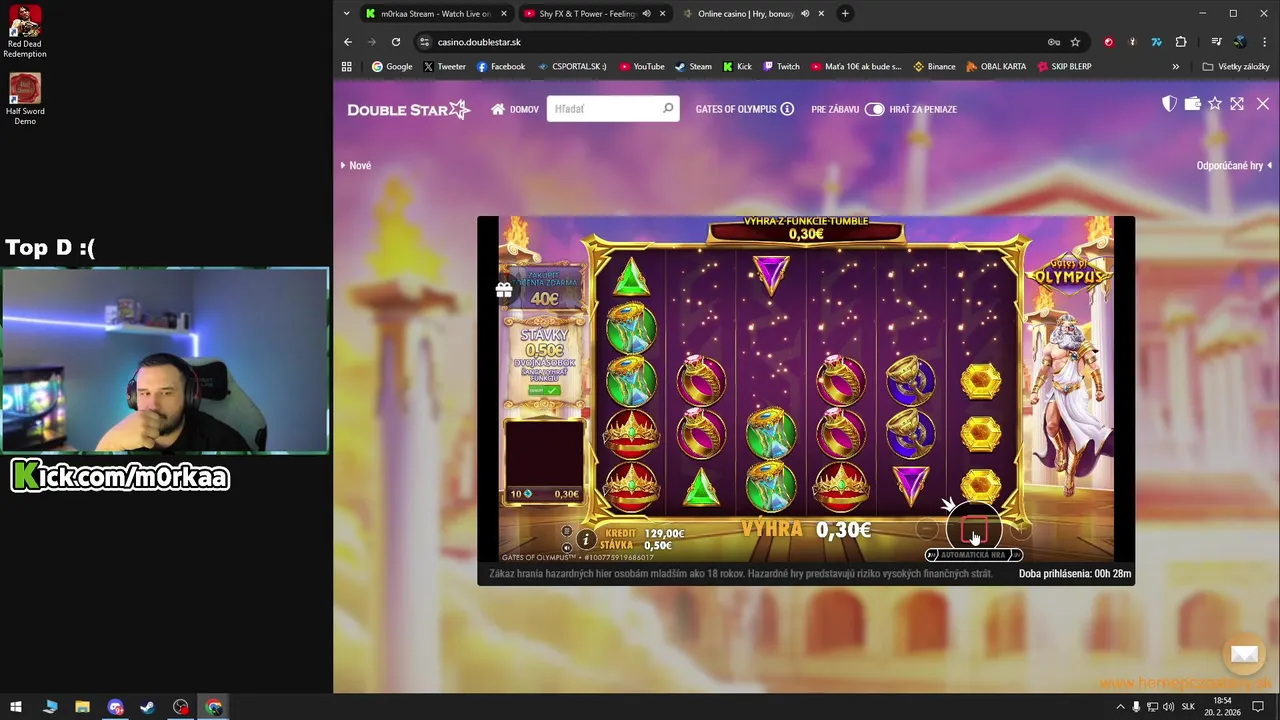Open Red Dead Redemption desktop shortcut
The image size is (1280, 720).
[25, 32]
